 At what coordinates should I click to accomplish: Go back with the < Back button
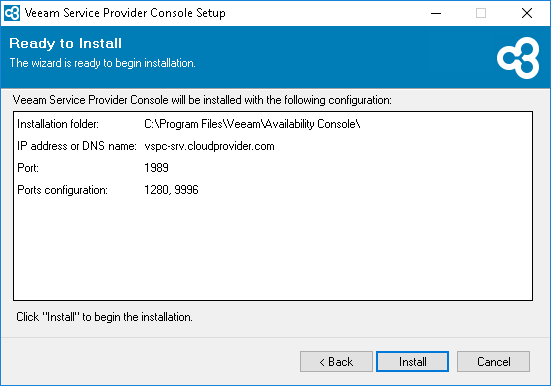[336, 361]
